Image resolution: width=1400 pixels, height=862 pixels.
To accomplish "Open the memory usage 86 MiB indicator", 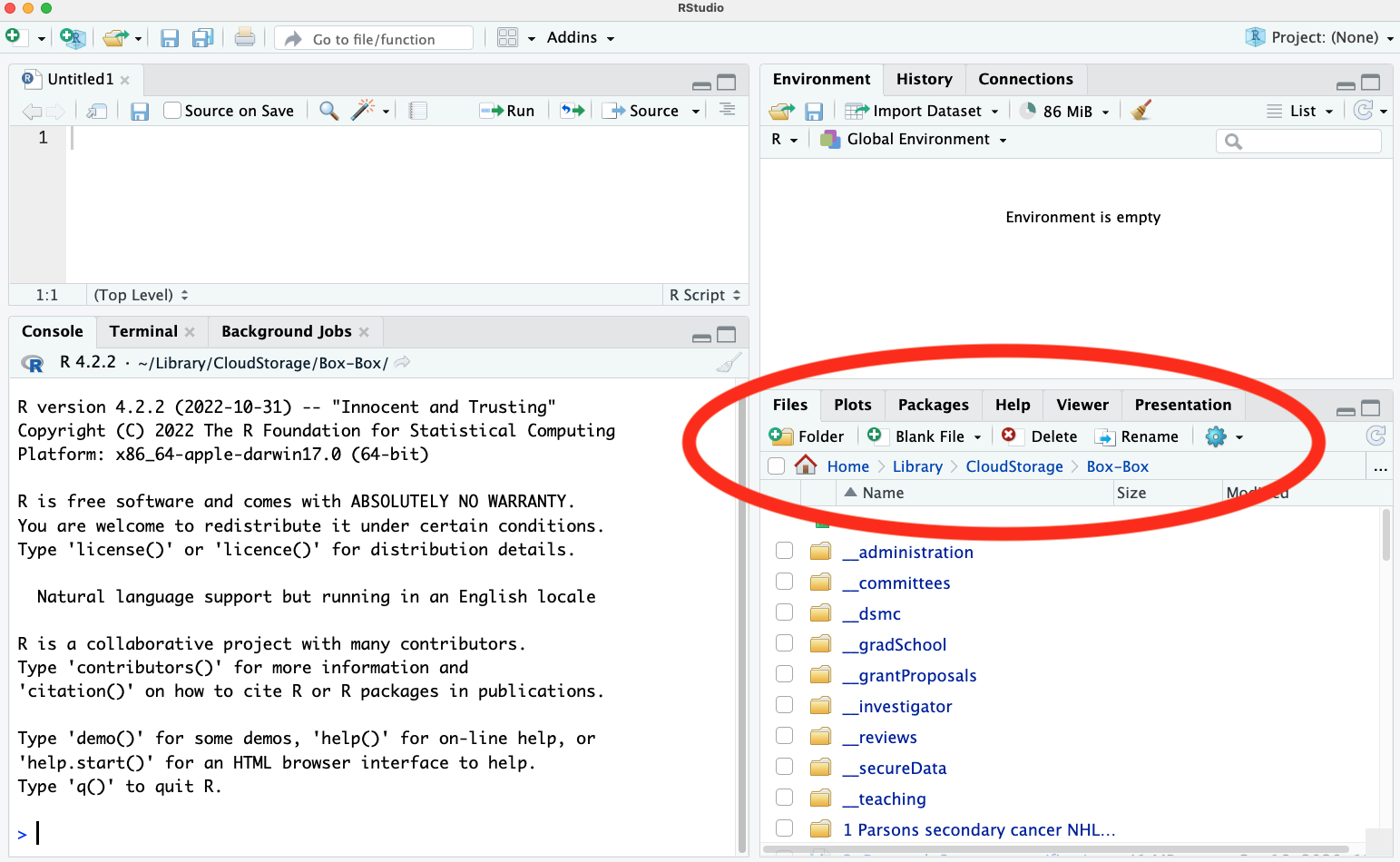I will coord(1064,111).
